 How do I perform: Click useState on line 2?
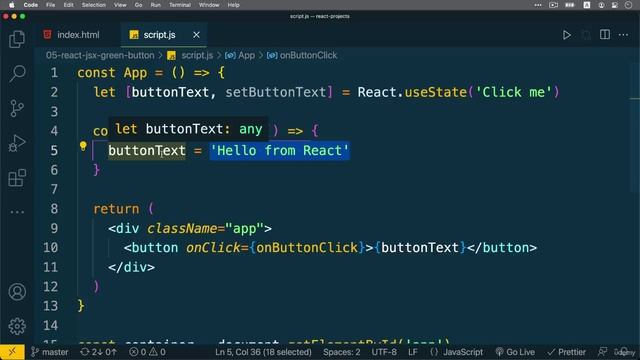click(436, 92)
